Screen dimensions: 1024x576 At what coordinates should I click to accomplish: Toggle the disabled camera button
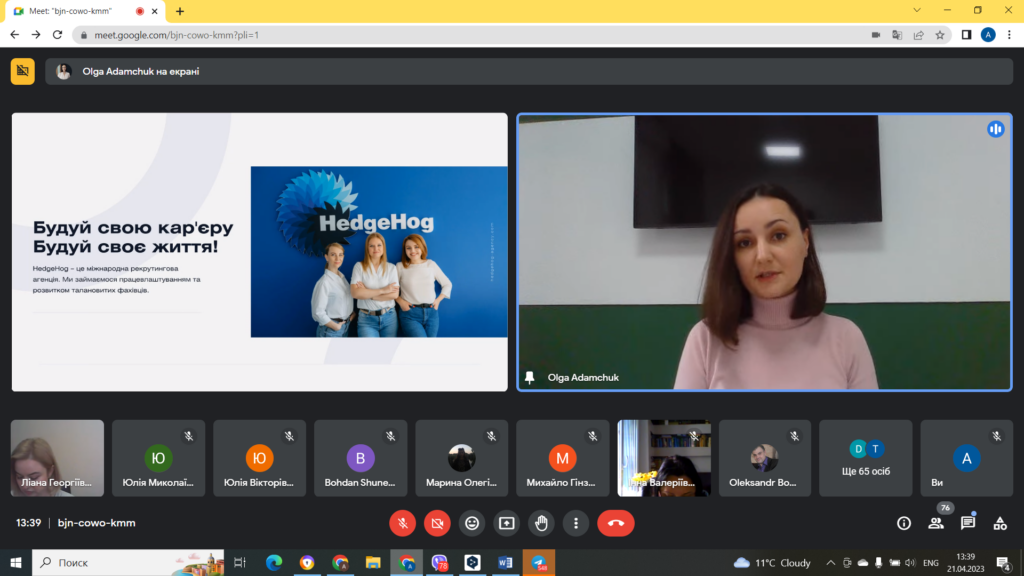pos(437,522)
